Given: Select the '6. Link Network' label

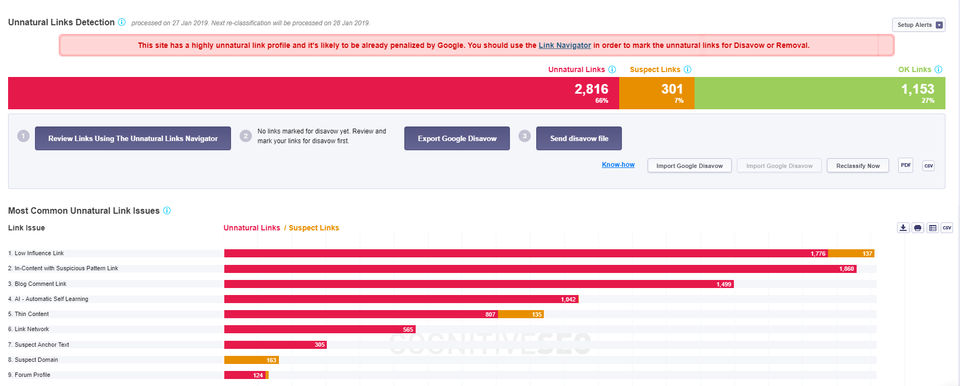Looking at the screenshot, I should click(x=28, y=330).
